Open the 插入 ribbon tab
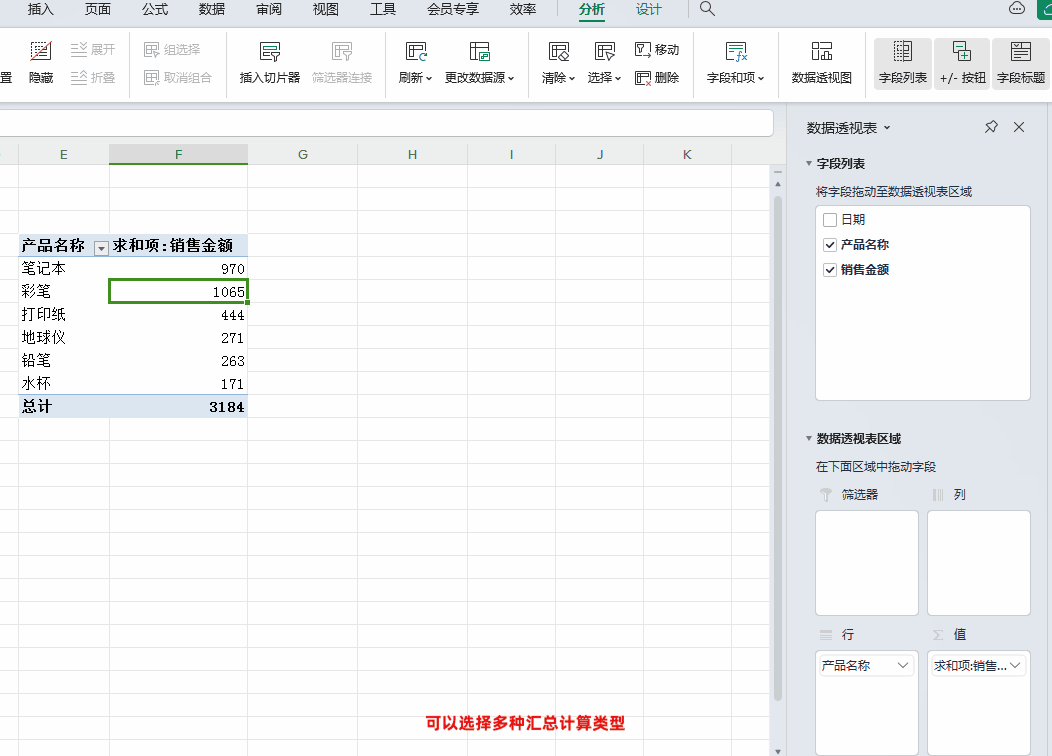Image resolution: width=1052 pixels, height=756 pixels. pos(40,9)
